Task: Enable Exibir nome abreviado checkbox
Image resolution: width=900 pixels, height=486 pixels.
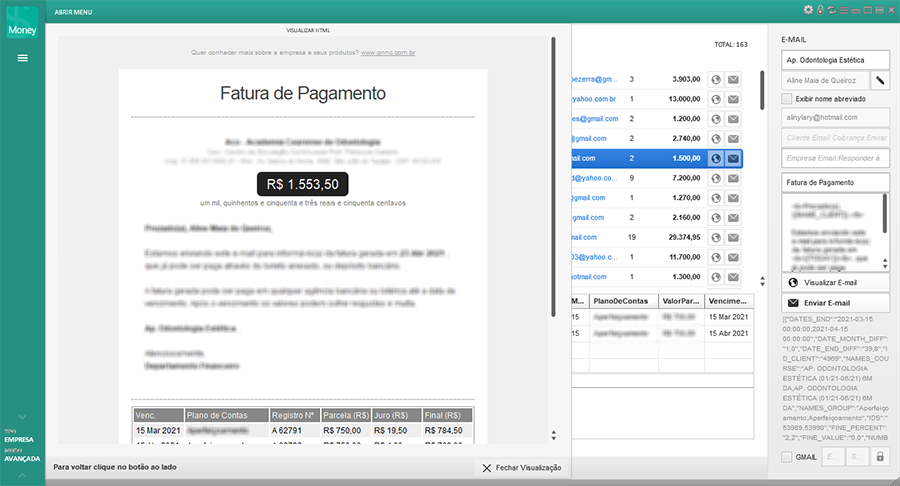Action: (786, 99)
